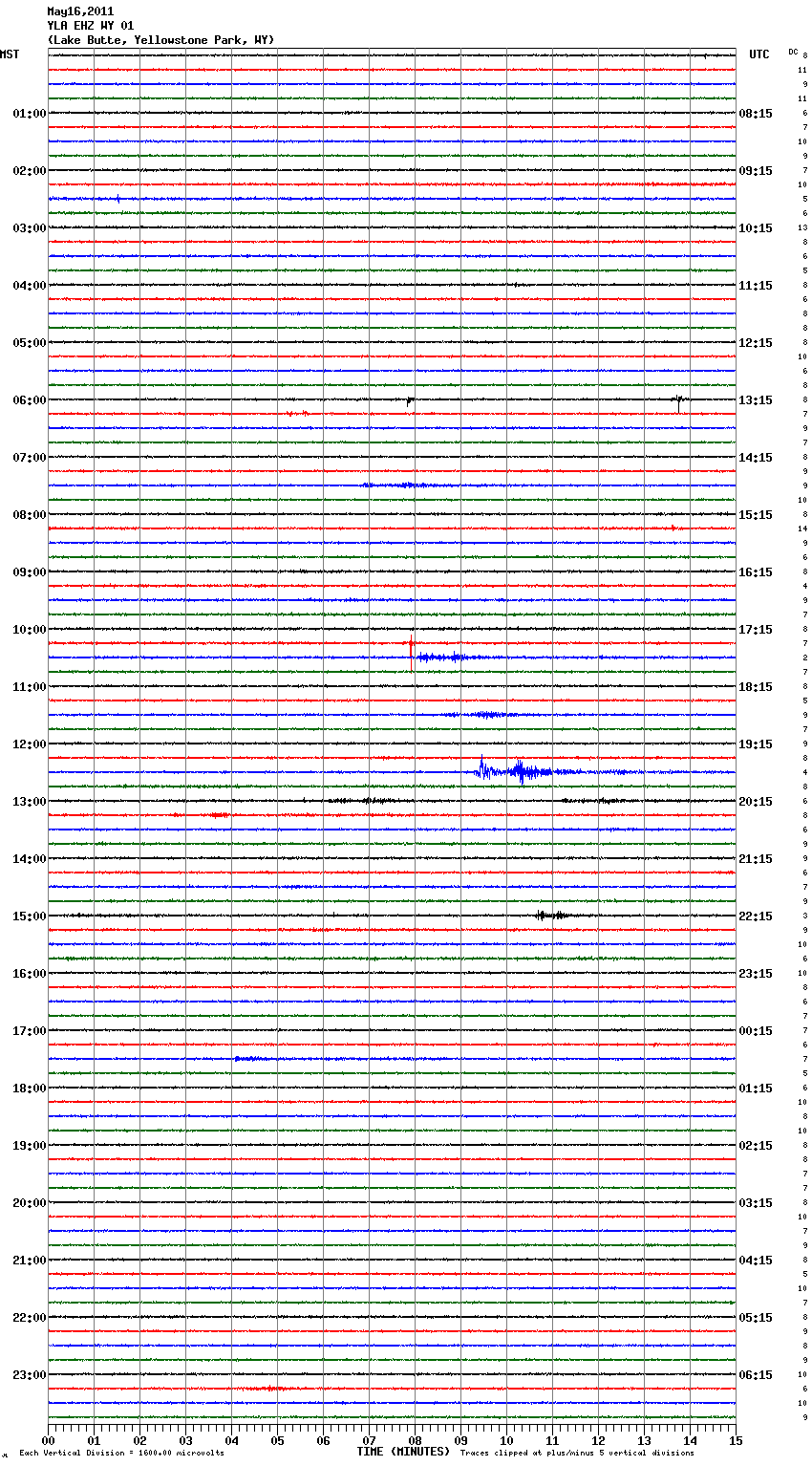Click the 09:15 UTC time label
The width and height of the screenshot is (812, 1466).
tap(756, 171)
